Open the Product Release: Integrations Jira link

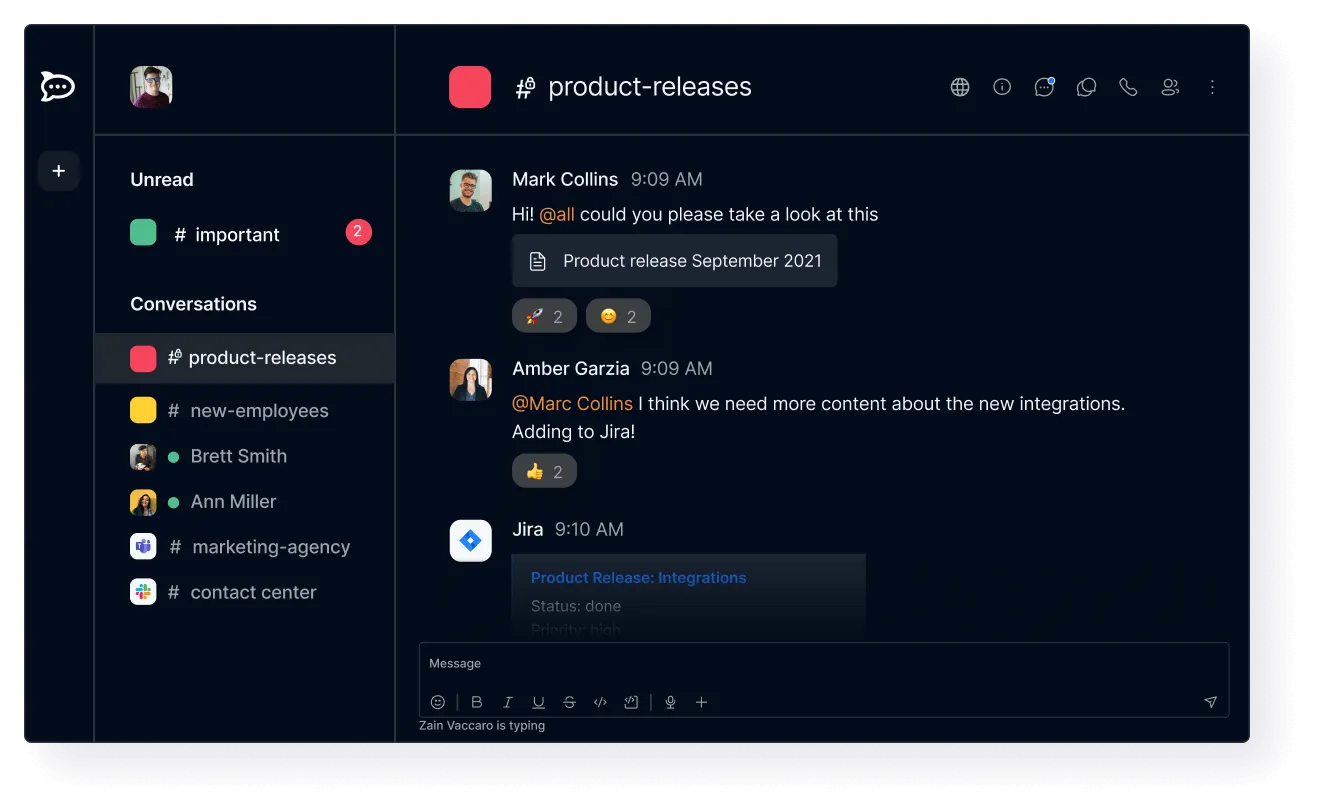638,577
